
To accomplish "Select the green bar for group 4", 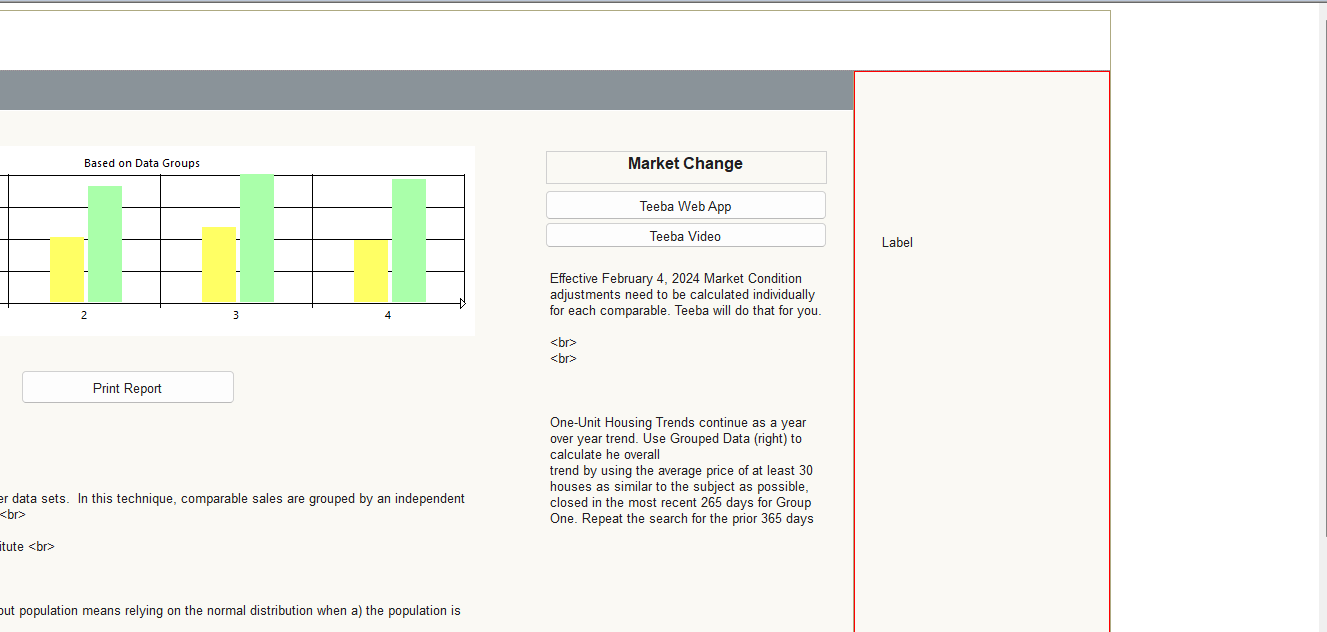I will (409, 240).
